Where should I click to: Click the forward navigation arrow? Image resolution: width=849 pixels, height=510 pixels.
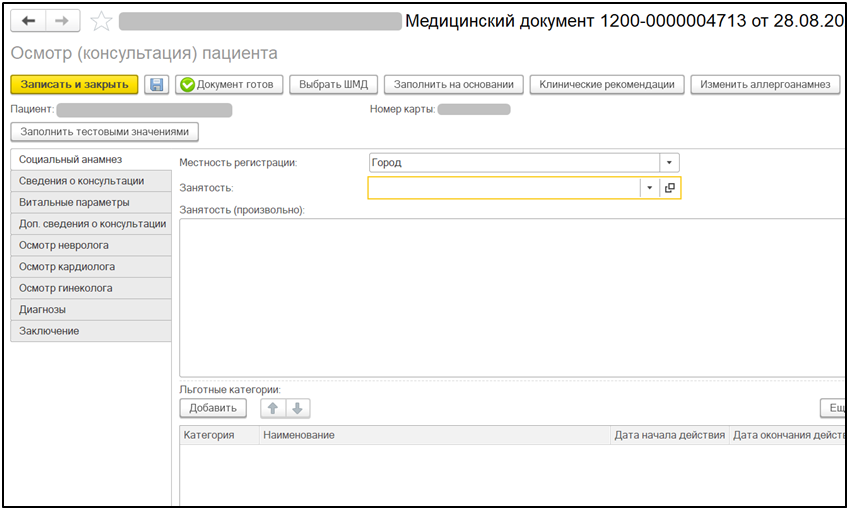coord(62,21)
